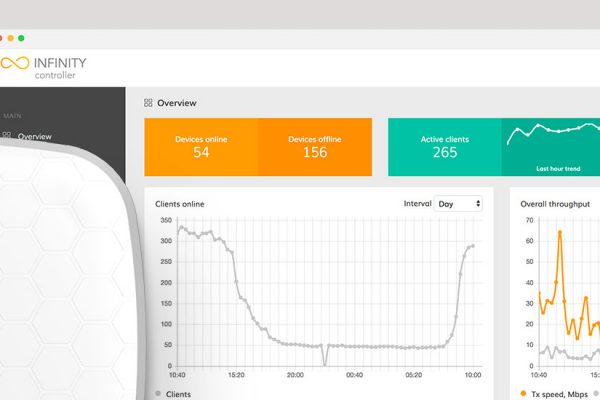Click the yellow minimize window button
This screenshot has width=600, height=400.
tap(11, 38)
